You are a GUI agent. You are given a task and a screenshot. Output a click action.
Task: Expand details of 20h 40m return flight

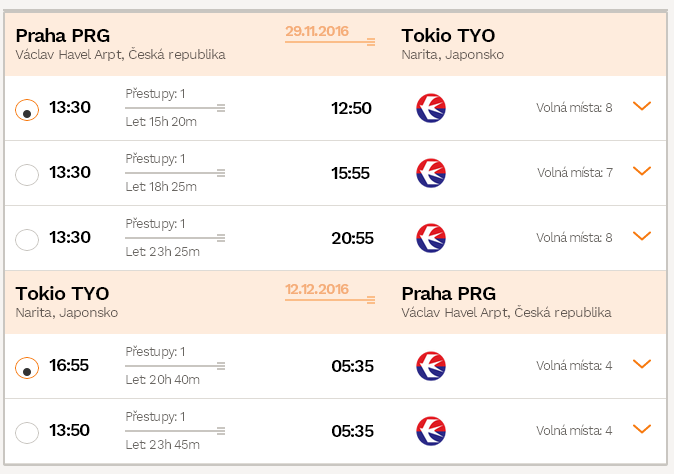coord(642,364)
